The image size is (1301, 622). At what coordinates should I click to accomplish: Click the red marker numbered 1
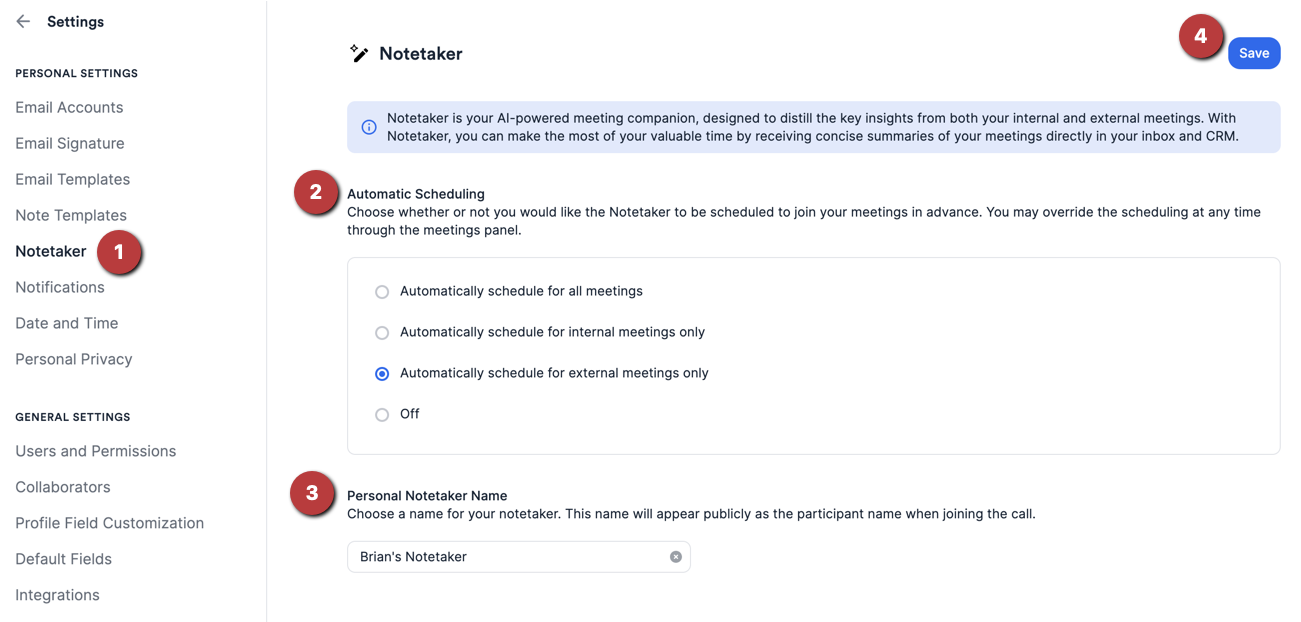pos(119,253)
